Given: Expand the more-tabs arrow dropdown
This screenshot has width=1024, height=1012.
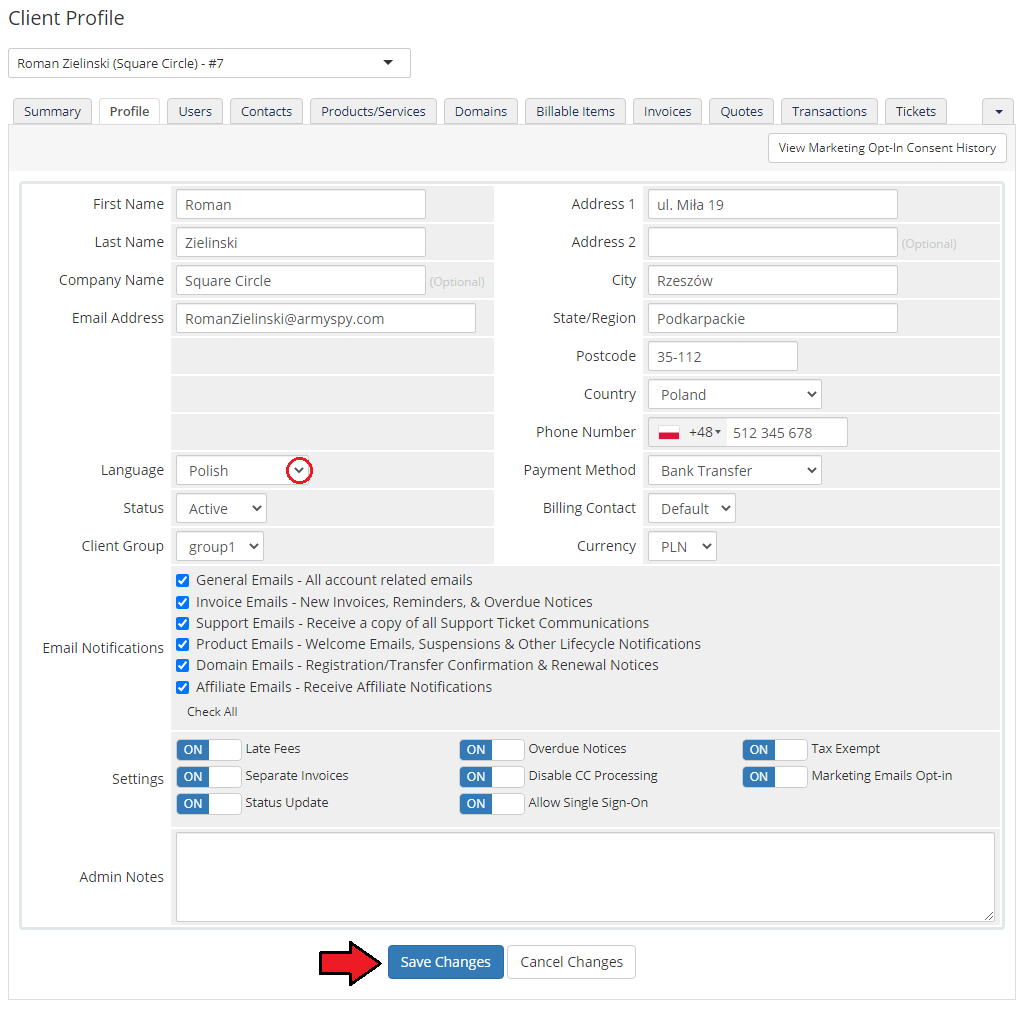Looking at the screenshot, I should pos(998,112).
